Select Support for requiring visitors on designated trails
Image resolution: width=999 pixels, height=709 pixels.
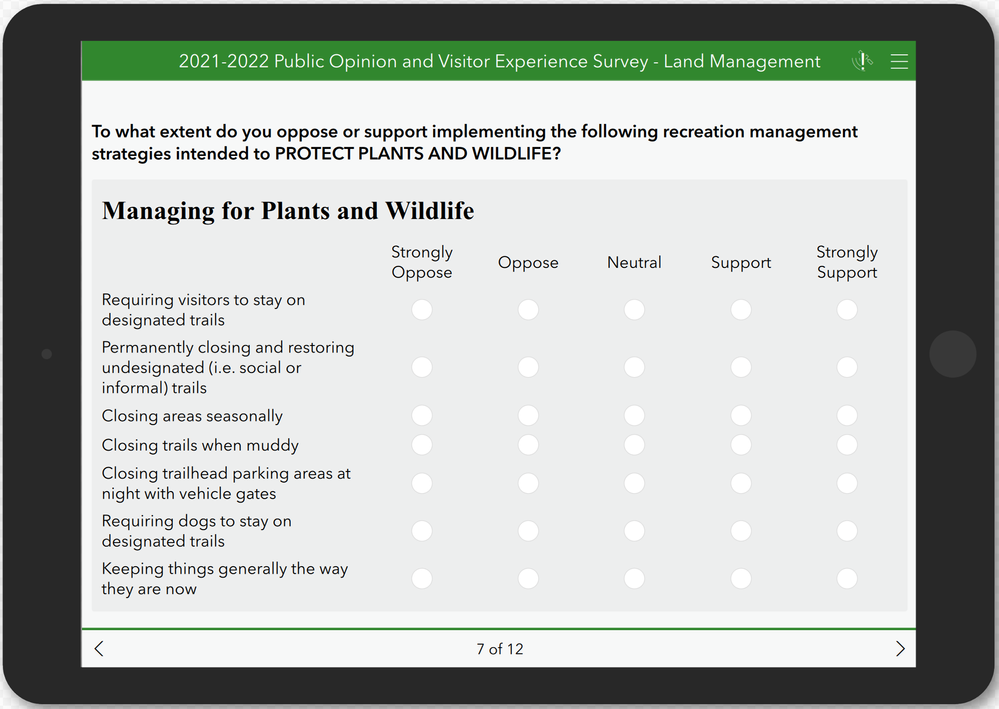coord(741,310)
